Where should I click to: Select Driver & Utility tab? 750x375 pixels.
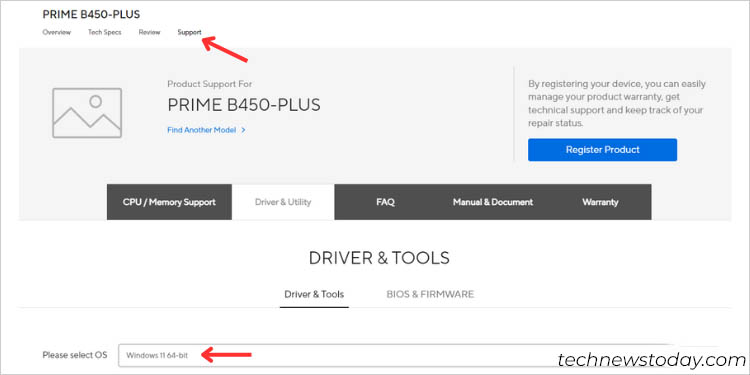tap(283, 202)
